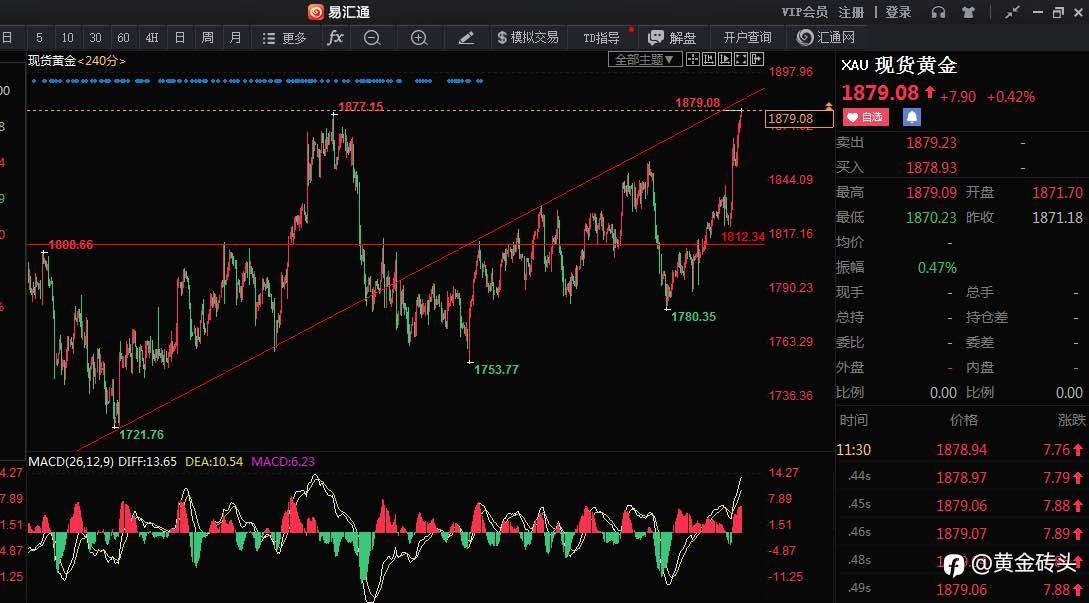This screenshot has height=603, width=1089.
Task: Select the 5-minute timeframe
Action: click(40, 38)
